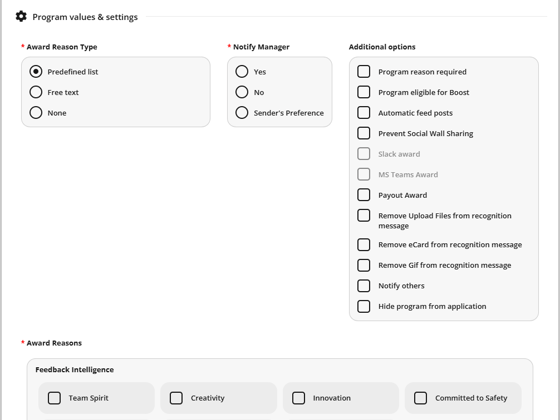Tick the Payout Award checkbox
Screen dimensions: 560x420
[364, 195]
